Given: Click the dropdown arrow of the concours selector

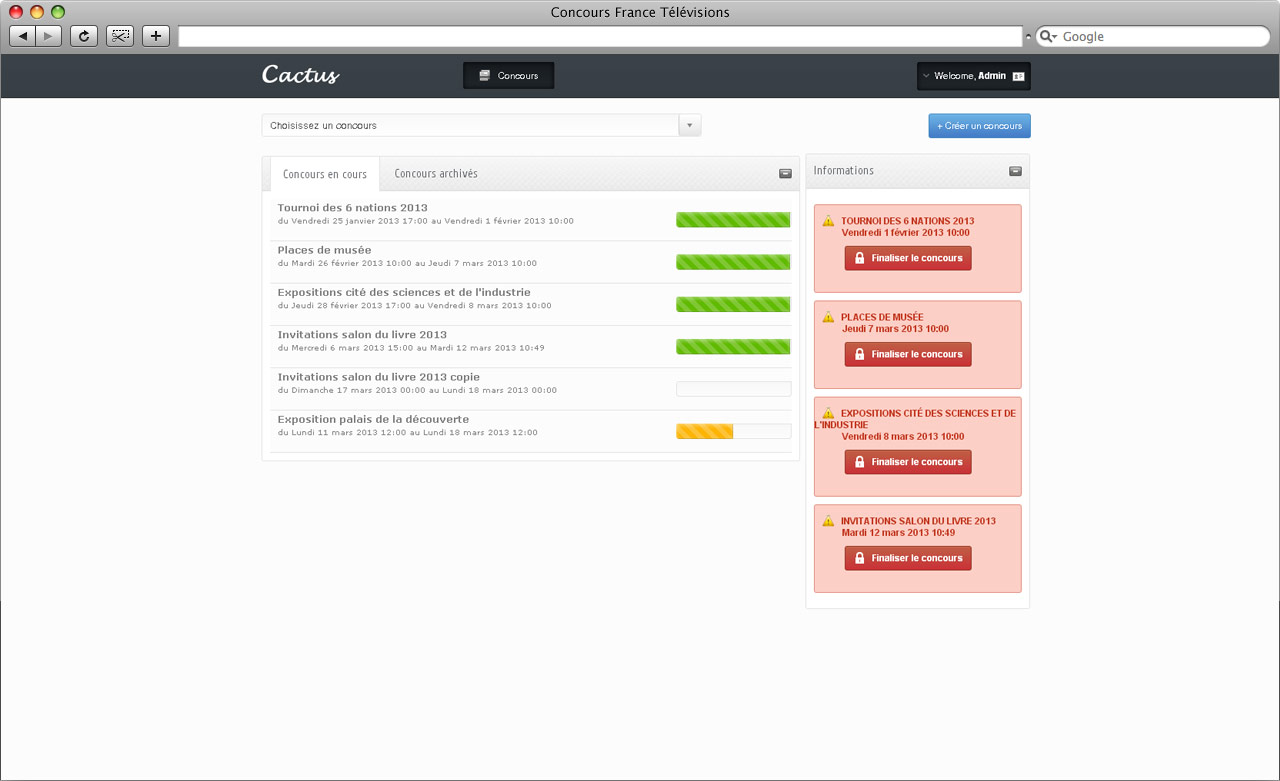Looking at the screenshot, I should click(x=690, y=126).
